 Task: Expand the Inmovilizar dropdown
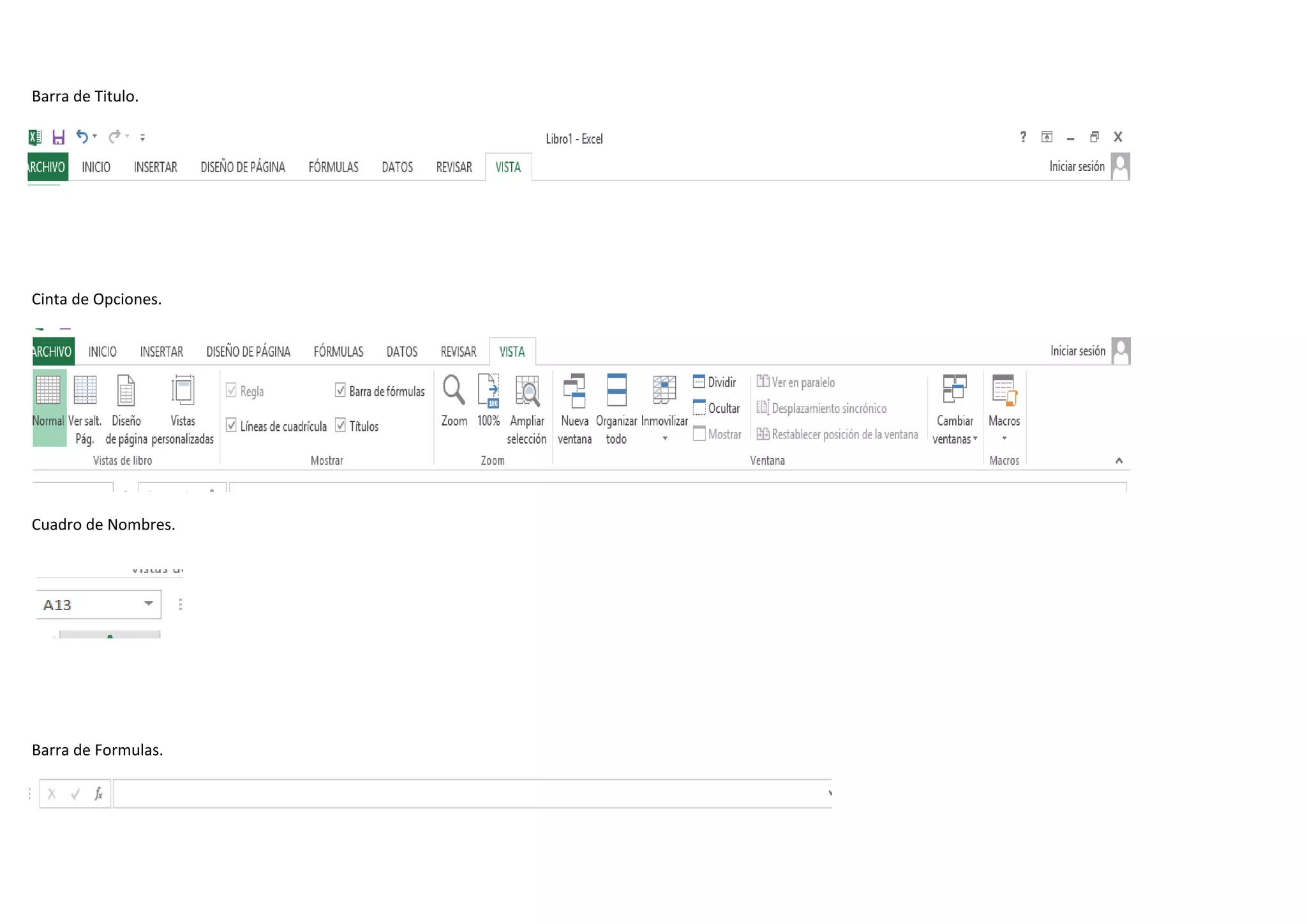tap(664, 438)
